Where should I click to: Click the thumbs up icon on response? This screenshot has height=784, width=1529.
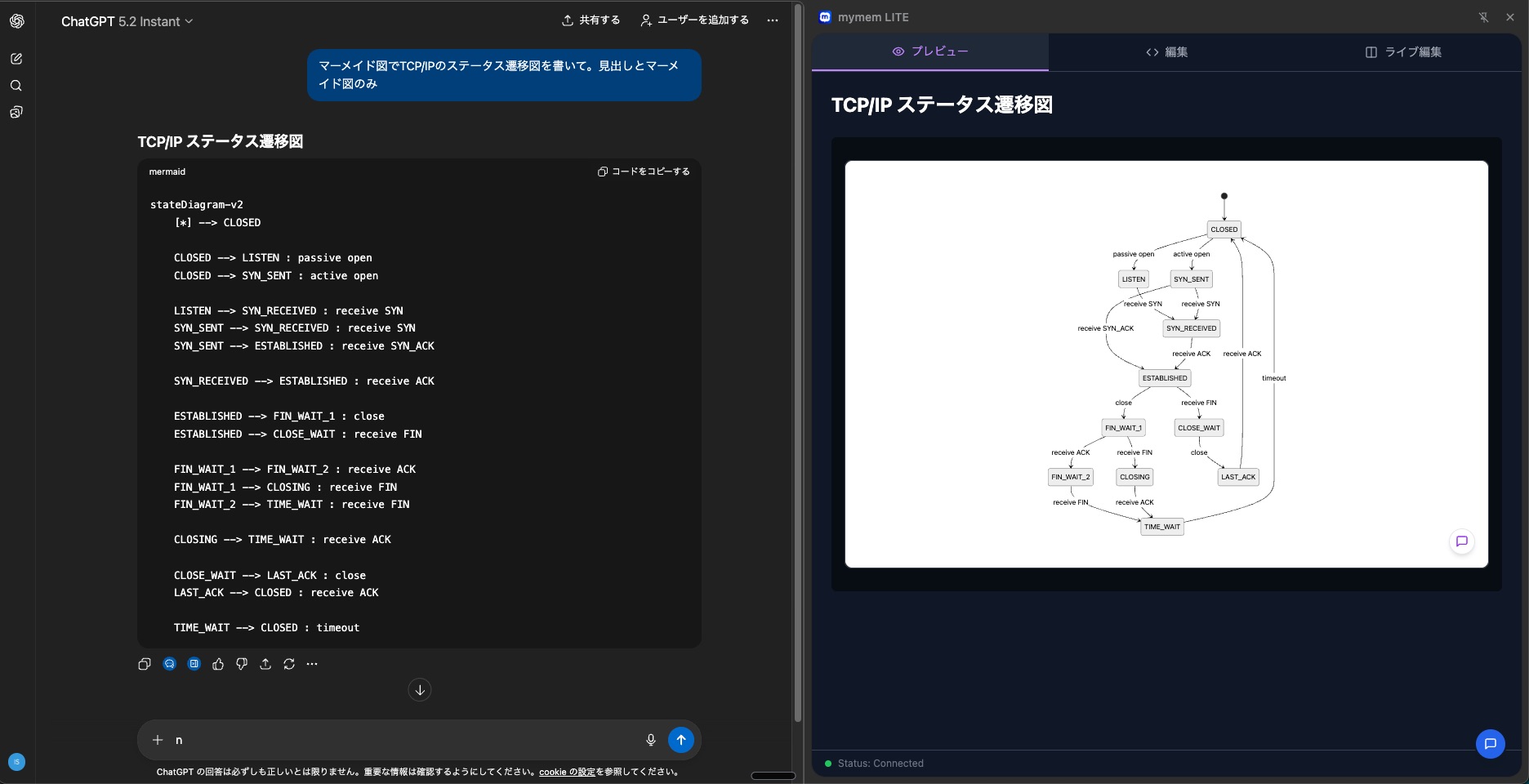(218, 664)
